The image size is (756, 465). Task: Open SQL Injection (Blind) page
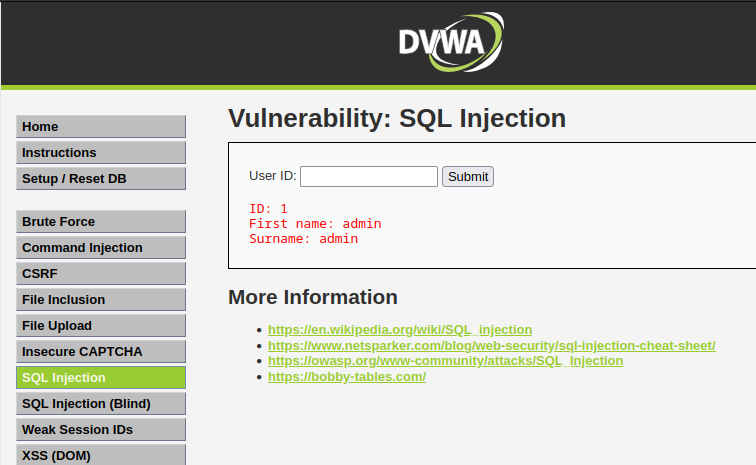click(x=101, y=404)
